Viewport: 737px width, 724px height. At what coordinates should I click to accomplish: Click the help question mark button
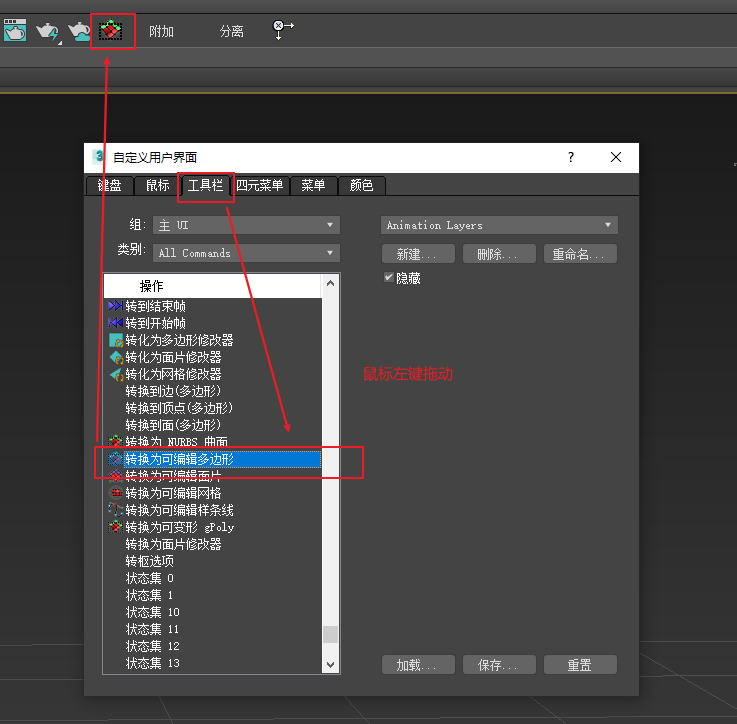point(571,157)
